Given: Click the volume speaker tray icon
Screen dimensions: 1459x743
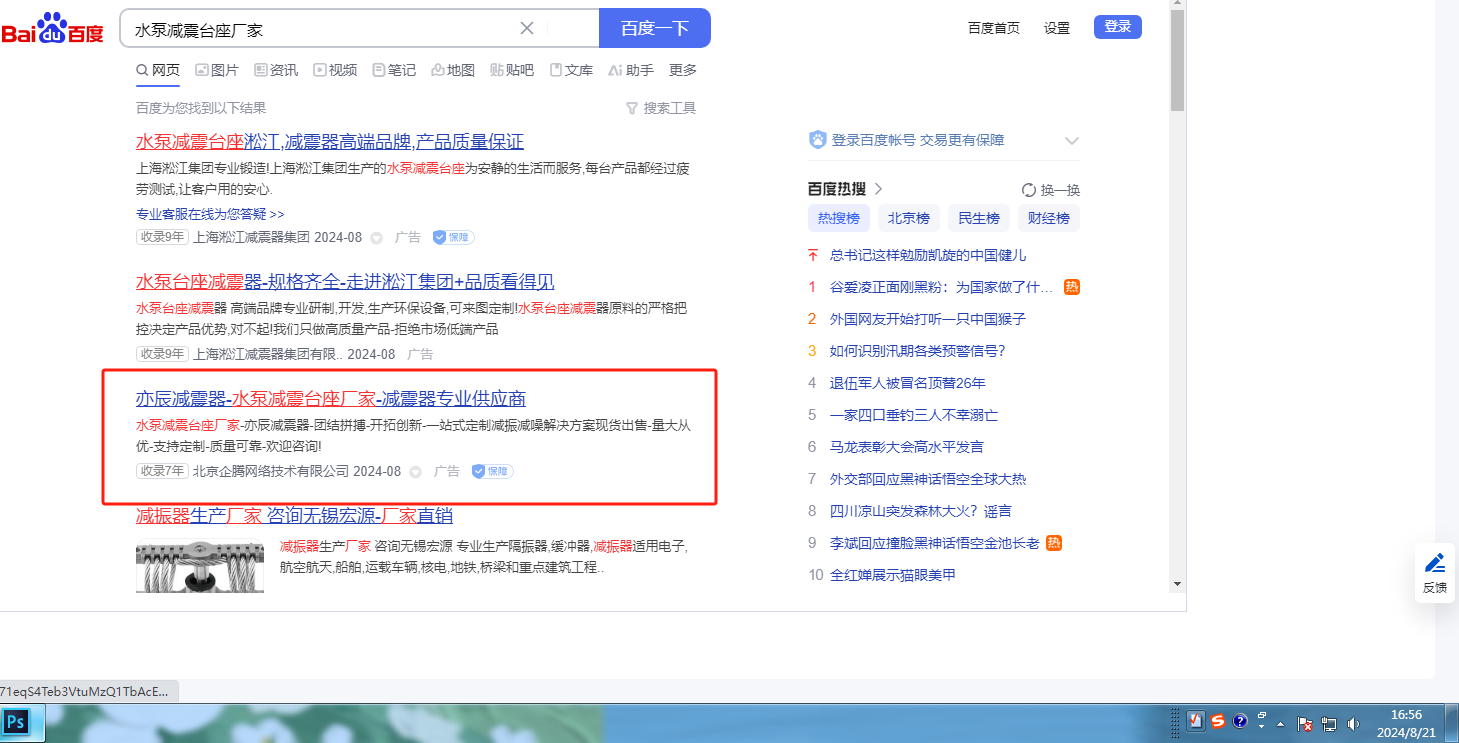Looking at the screenshot, I should coord(1353,723).
